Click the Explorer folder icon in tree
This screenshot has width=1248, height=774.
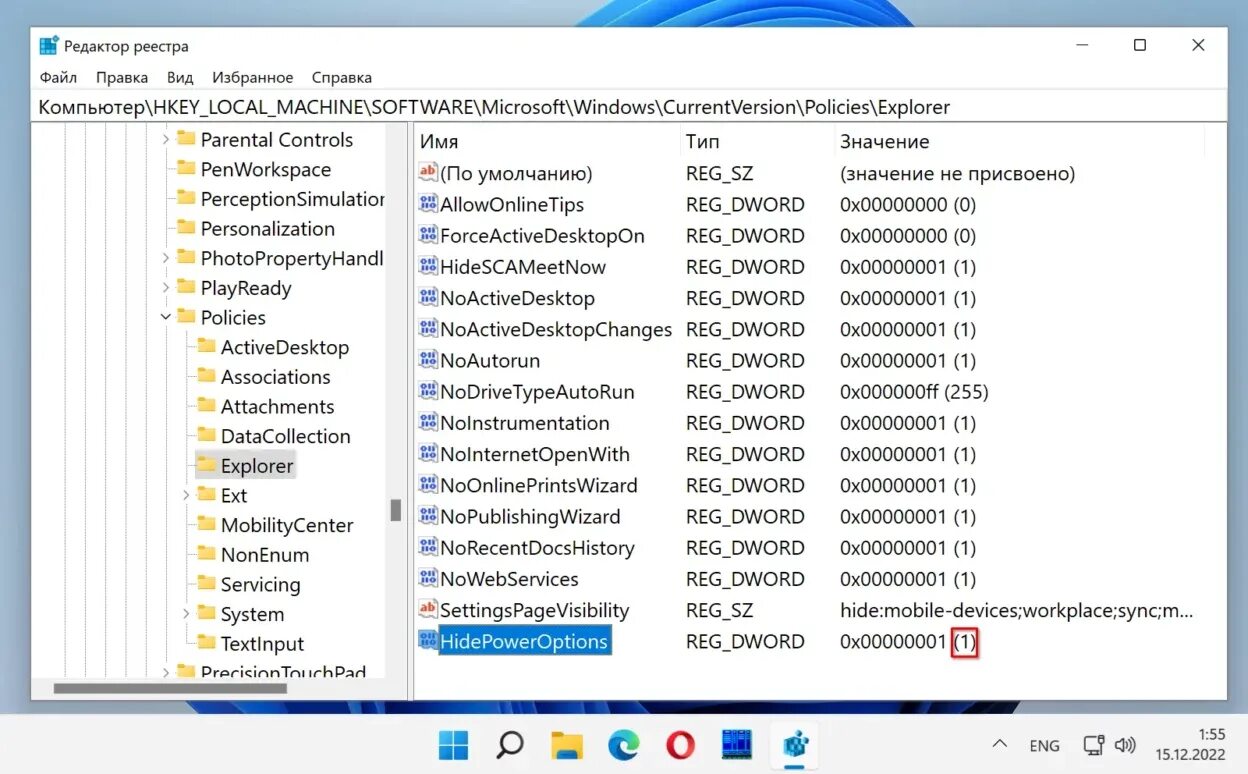point(206,465)
